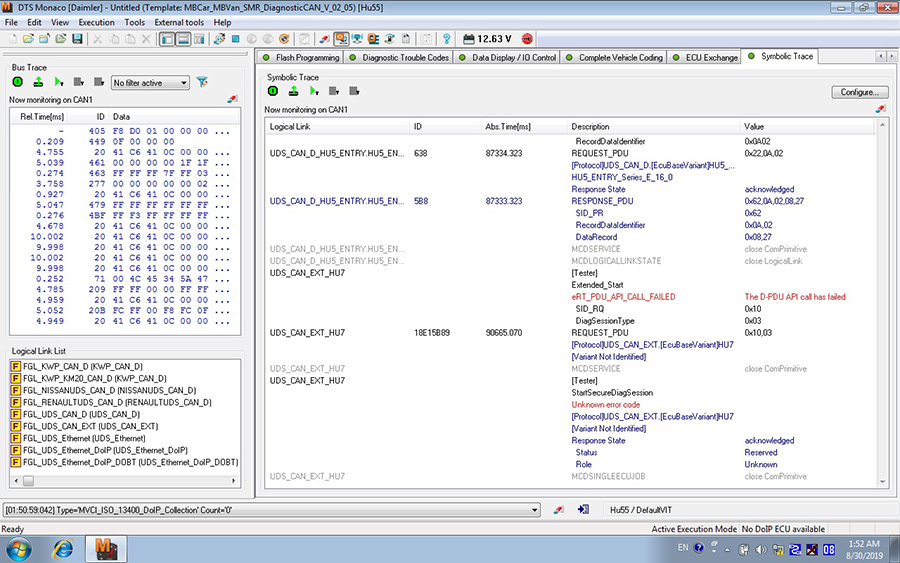Open the Execution menu
Image resolution: width=900 pixels, height=563 pixels.
(x=96, y=22)
